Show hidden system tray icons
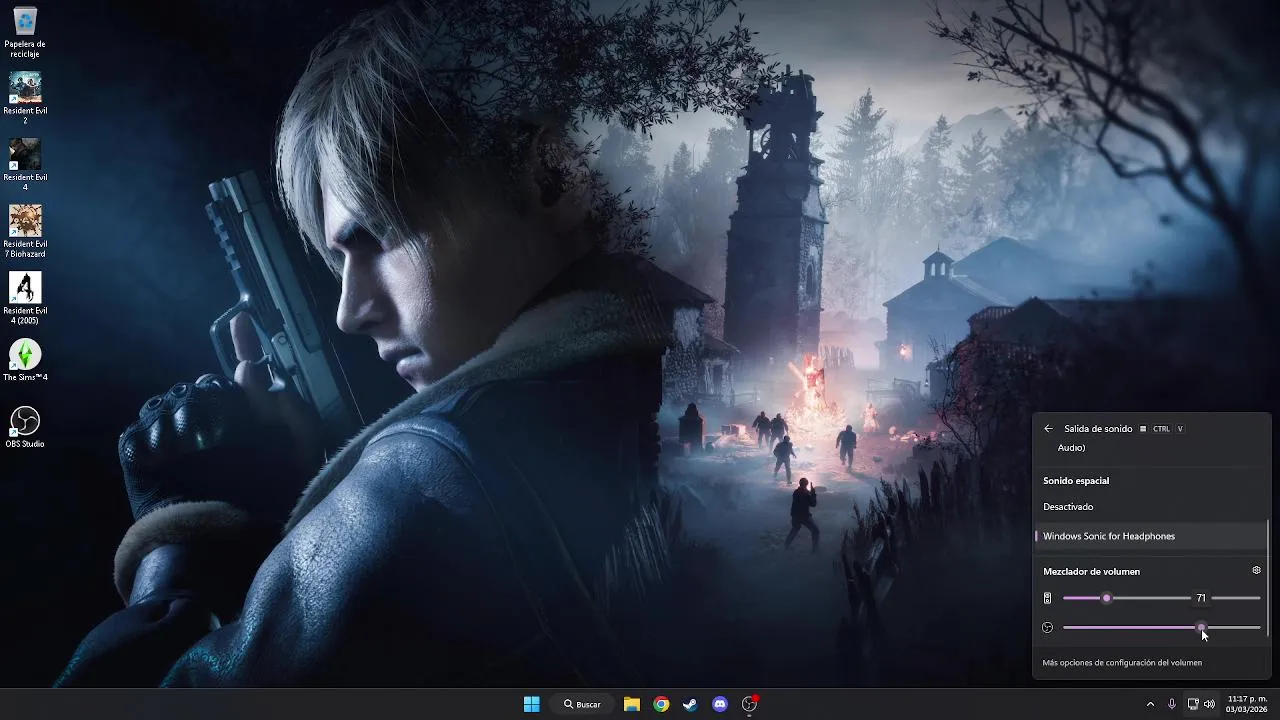Viewport: 1280px width, 720px height. tap(1150, 704)
